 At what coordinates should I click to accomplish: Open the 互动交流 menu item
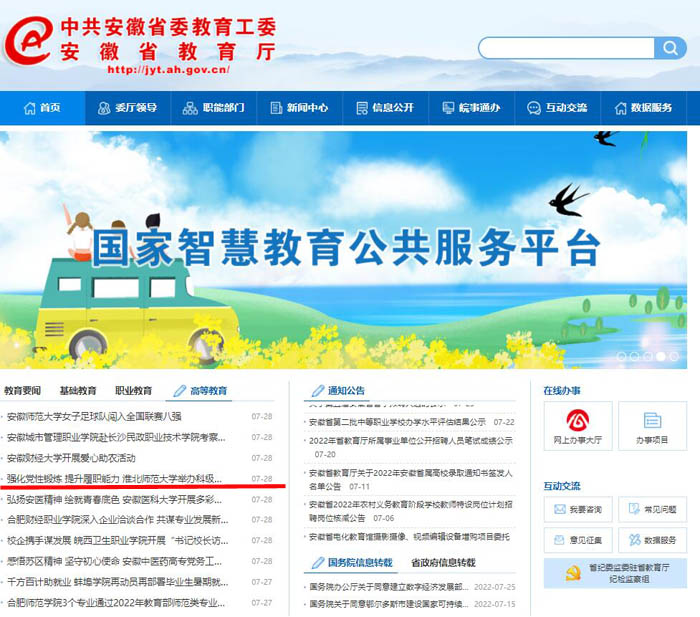coord(558,108)
